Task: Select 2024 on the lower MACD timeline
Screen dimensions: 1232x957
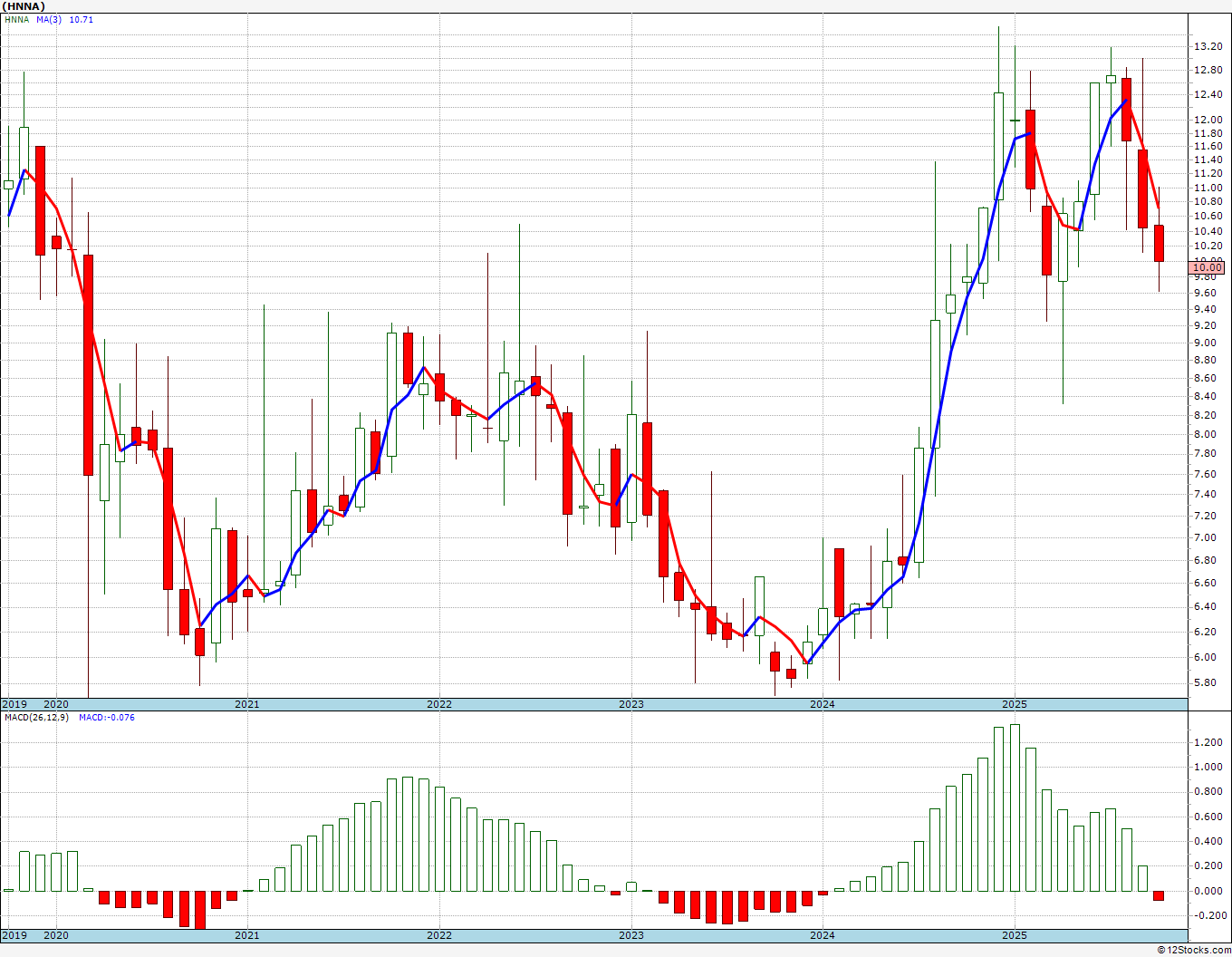Action: tap(823, 935)
